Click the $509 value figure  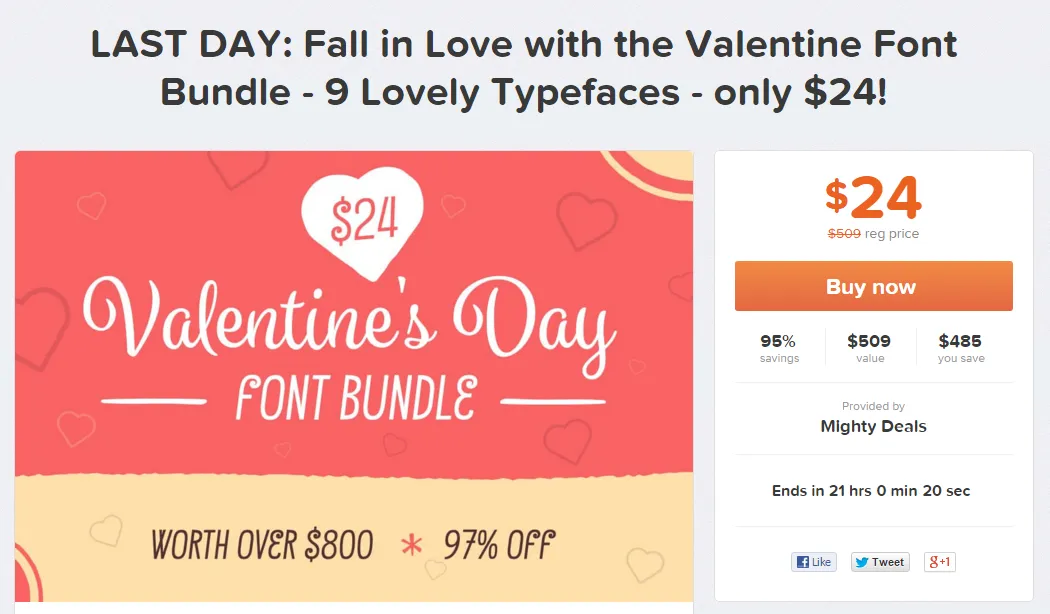point(869,341)
